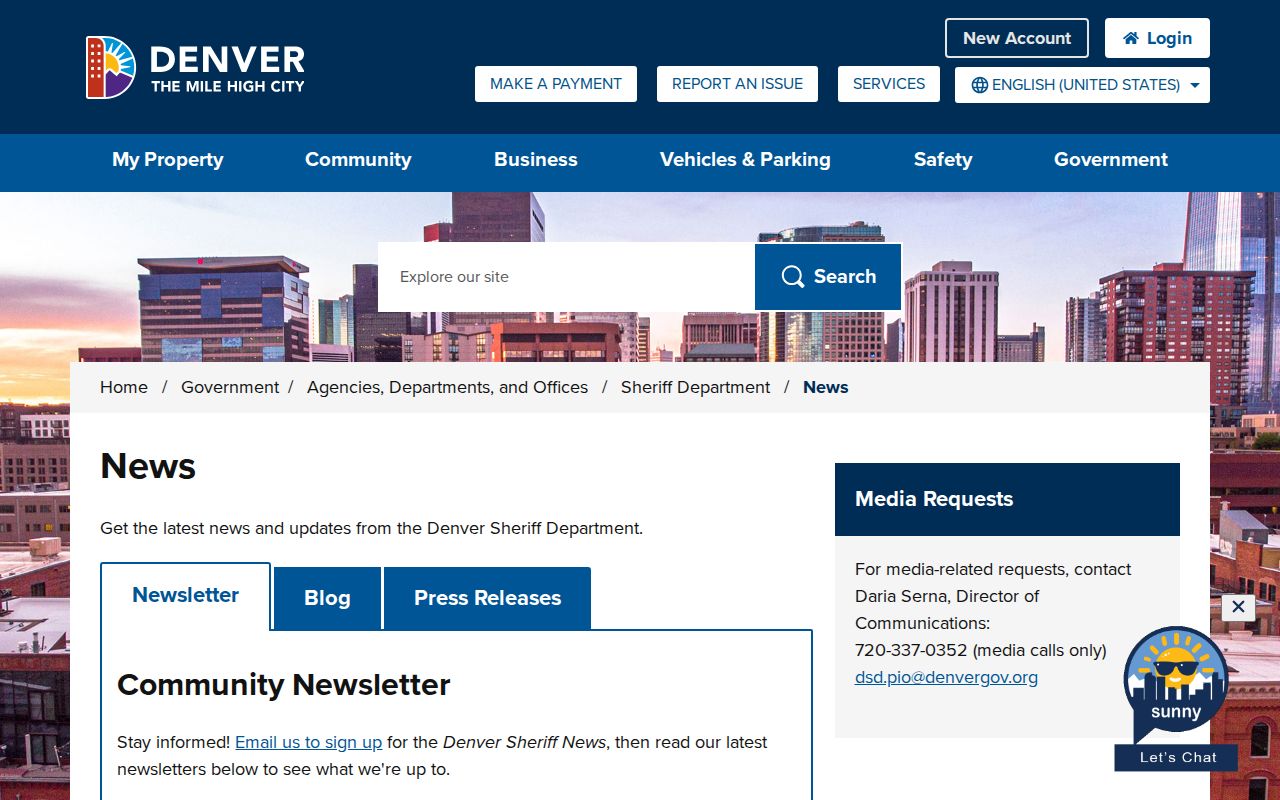Click the Let's Chat label
The height and width of the screenshot is (800, 1280).
(1178, 758)
